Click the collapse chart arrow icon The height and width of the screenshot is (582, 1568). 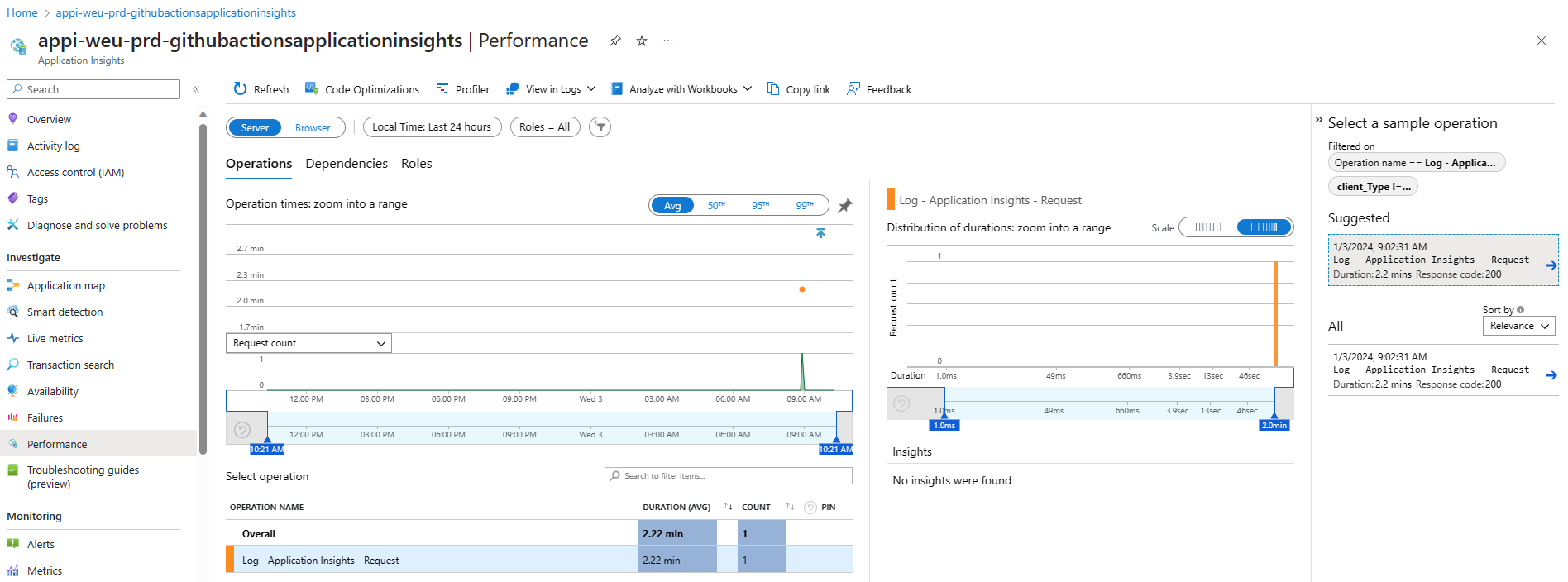820,233
